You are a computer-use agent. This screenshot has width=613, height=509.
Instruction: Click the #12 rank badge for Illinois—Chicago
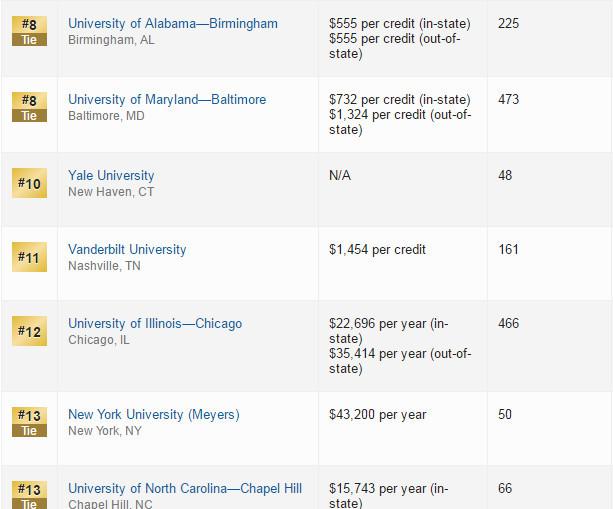click(x=29, y=331)
